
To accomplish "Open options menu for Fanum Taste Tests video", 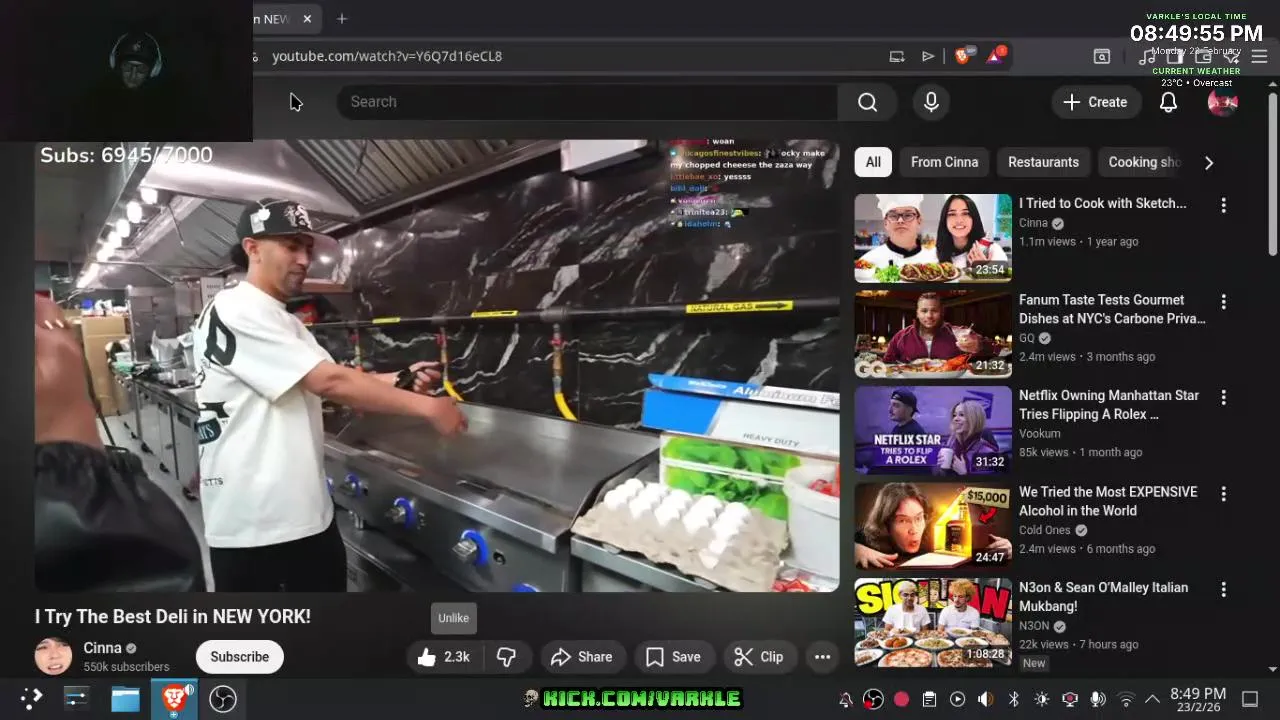I will tap(1223, 301).
